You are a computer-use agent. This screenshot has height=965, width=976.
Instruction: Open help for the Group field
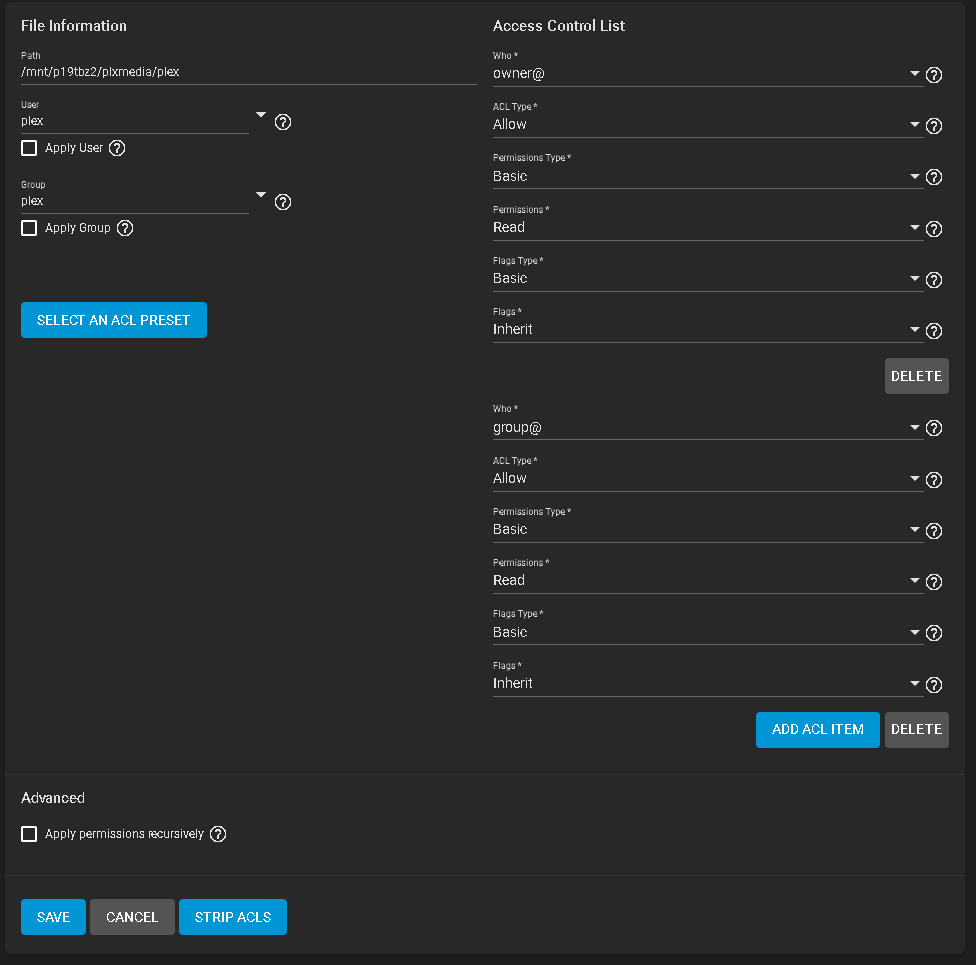pos(283,202)
